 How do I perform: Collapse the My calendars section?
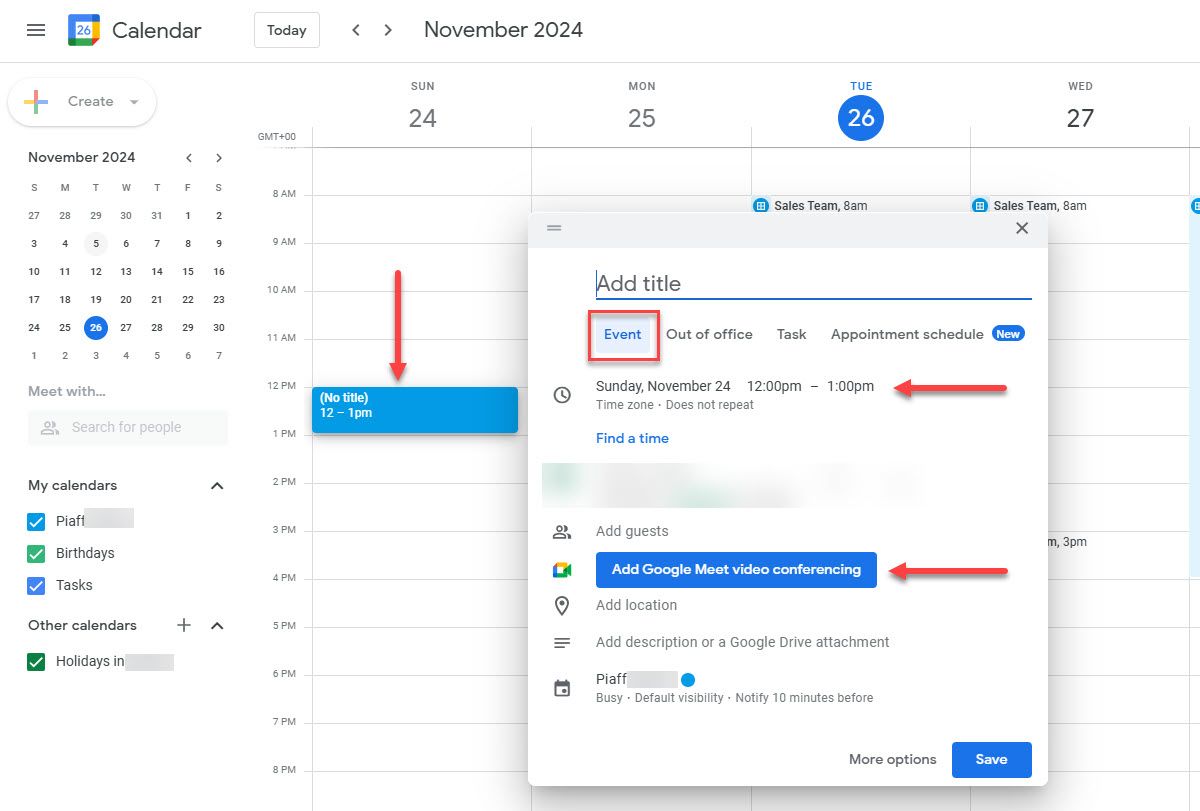click(x=216, y=485)
